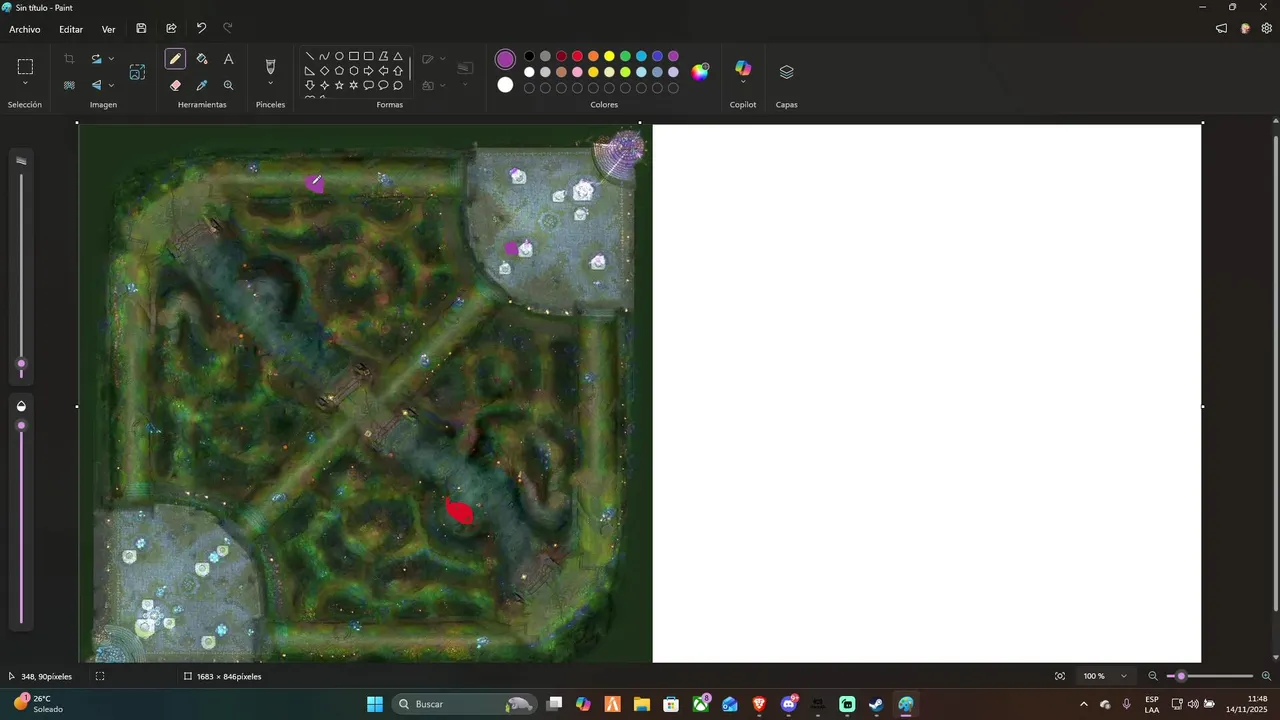Select the Right arrow shape
Screen dimensions: 1280x720
[x=368, y=71]
